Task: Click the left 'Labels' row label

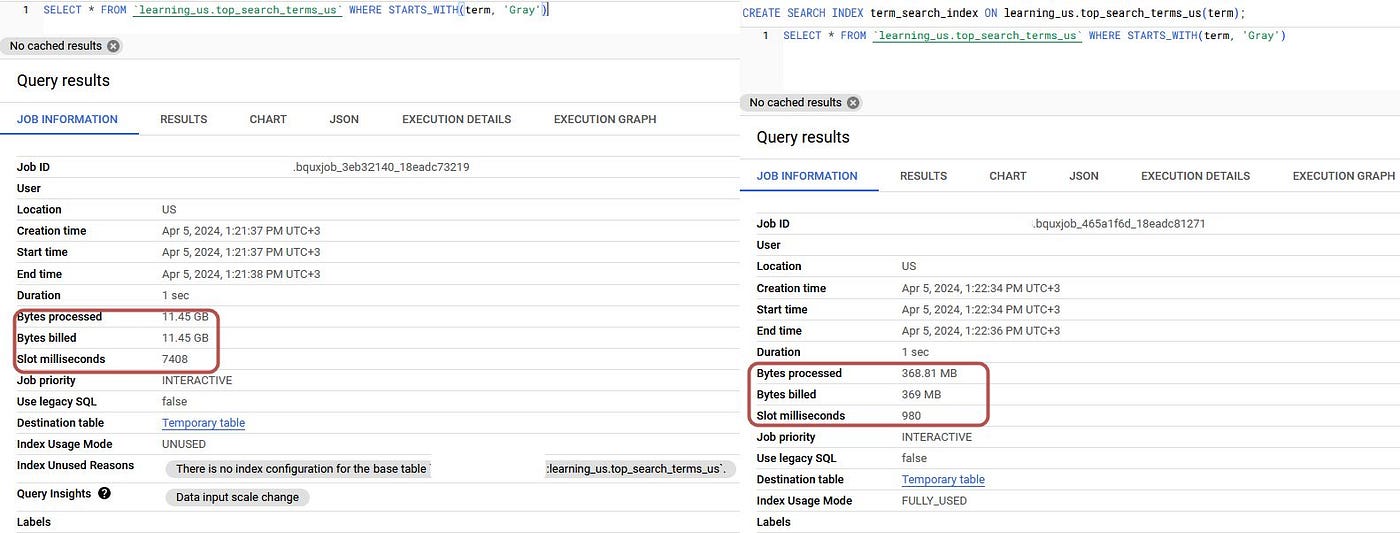Action: point(34,522)
